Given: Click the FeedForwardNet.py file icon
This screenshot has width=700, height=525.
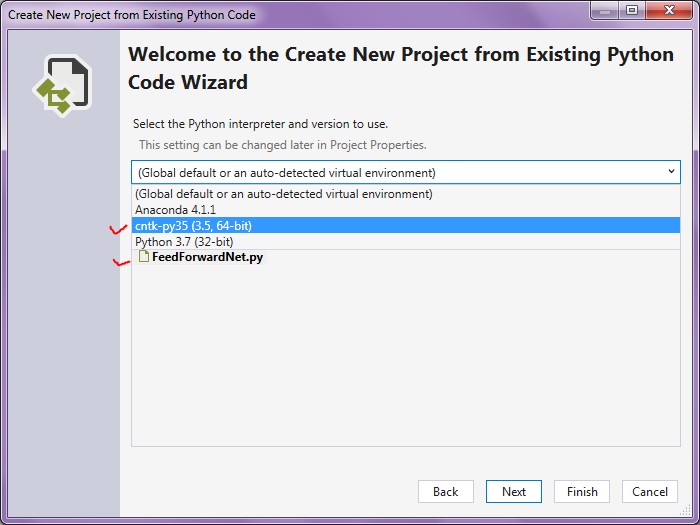Looking at the screenshot, I should (144, 257).
